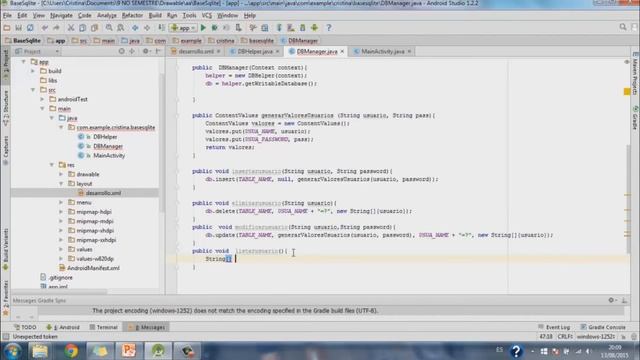This screenshot has height=360, width=640.
Task: Click the Attach debugger icon
Action: point(239,28)
